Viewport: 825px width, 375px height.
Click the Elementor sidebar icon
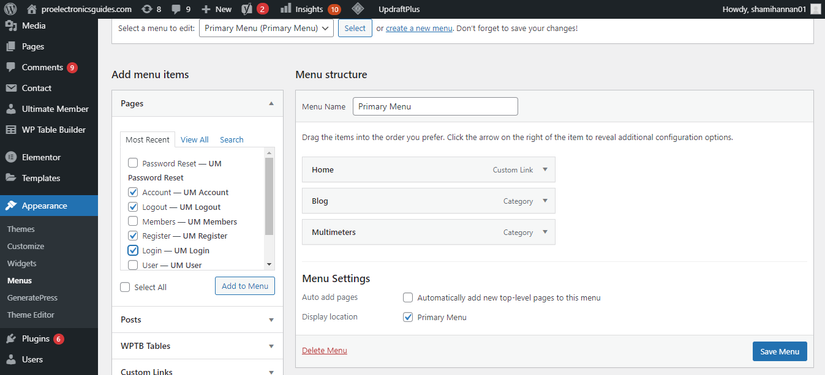[11, 157]
